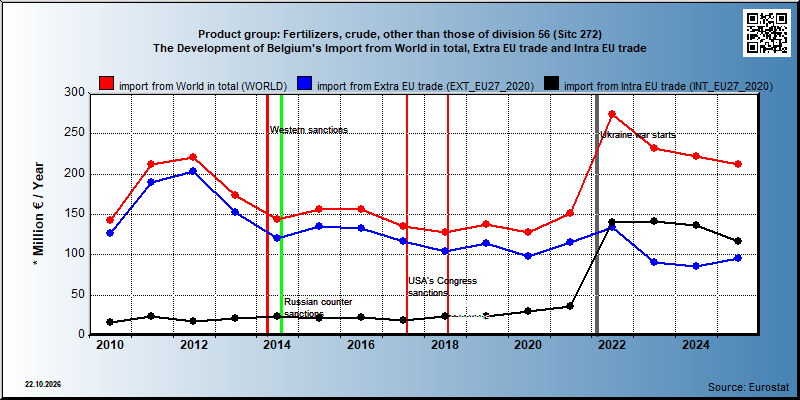
Task: Click the red WORLD data point at 2010
Action: 110,220
